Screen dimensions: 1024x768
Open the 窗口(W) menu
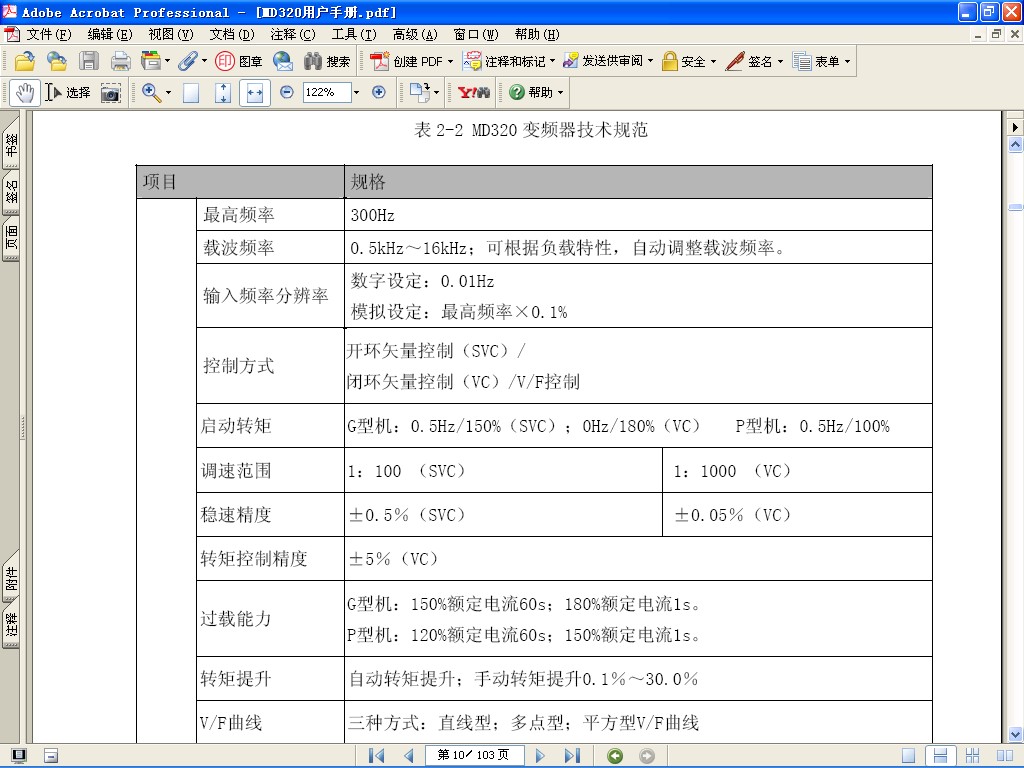(475, 34)
